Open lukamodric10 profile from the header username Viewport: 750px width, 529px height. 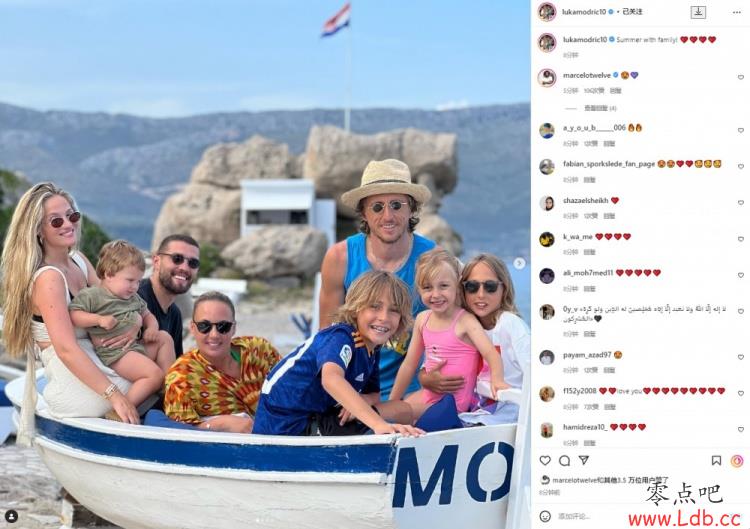[584, 12]
